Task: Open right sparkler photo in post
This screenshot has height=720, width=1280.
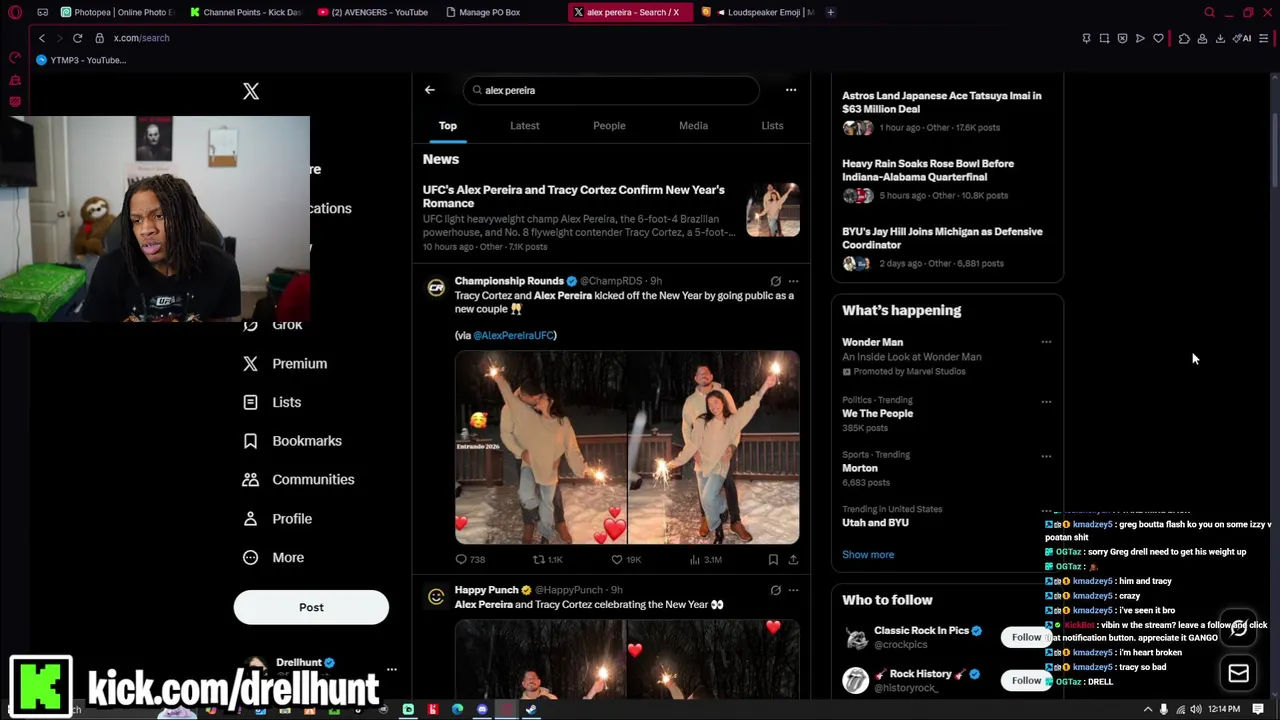Action: pos(714,447)
